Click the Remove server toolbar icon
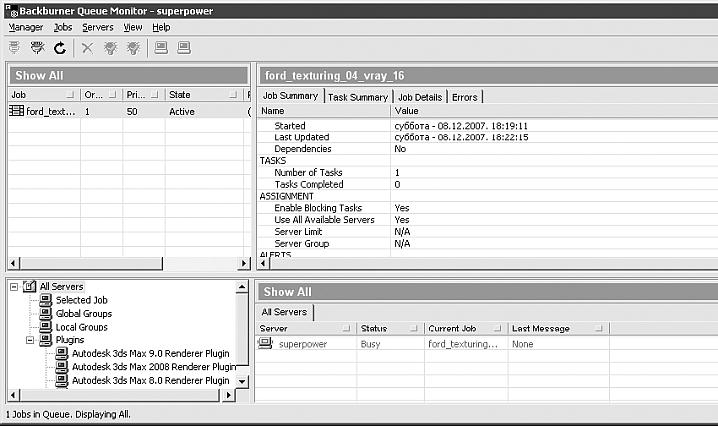This screenshot has height=426, width=718. tap(184, 47)
